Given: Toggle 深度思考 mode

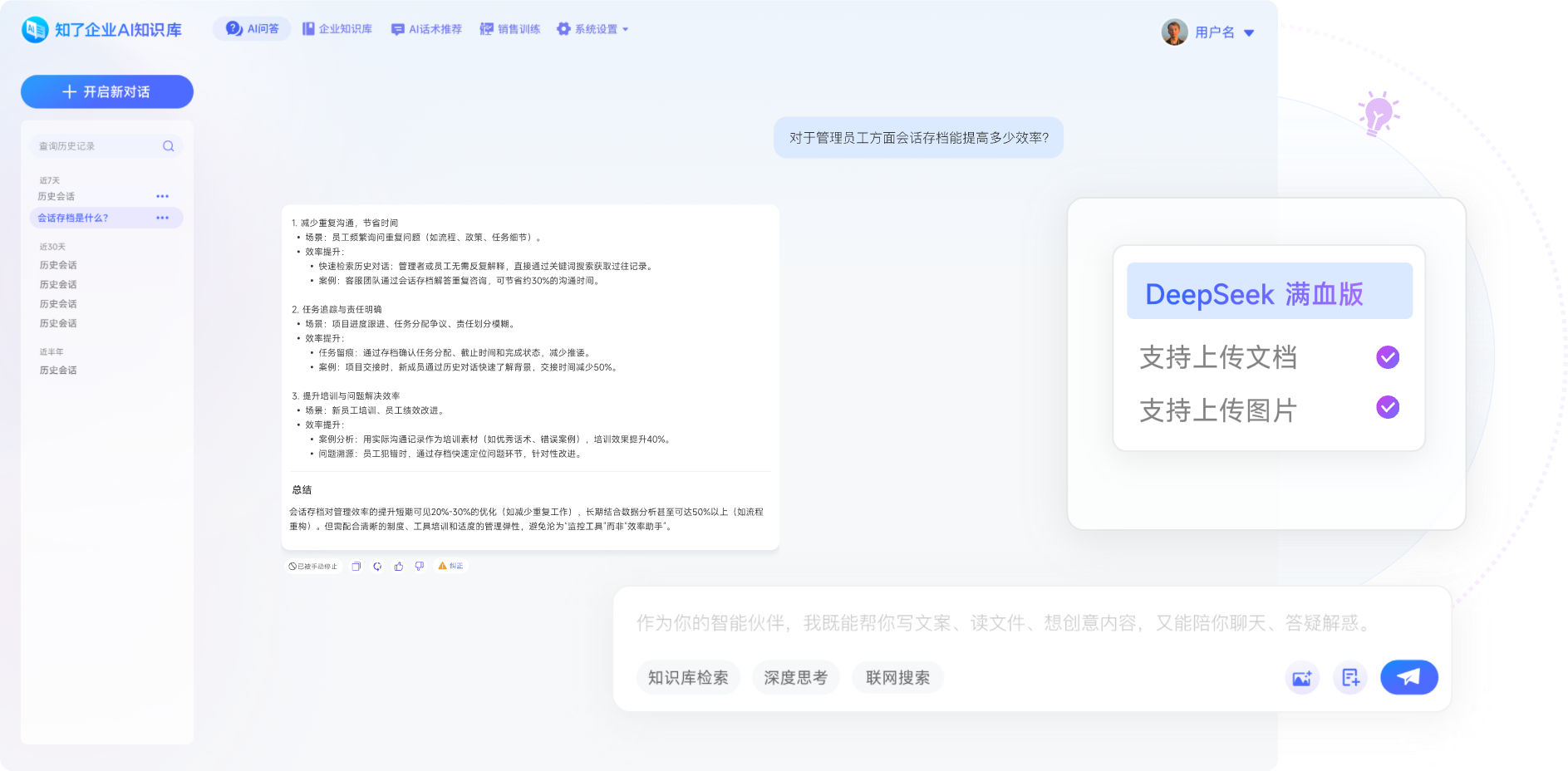Looking at the screenshot, I should pos(796,678).
